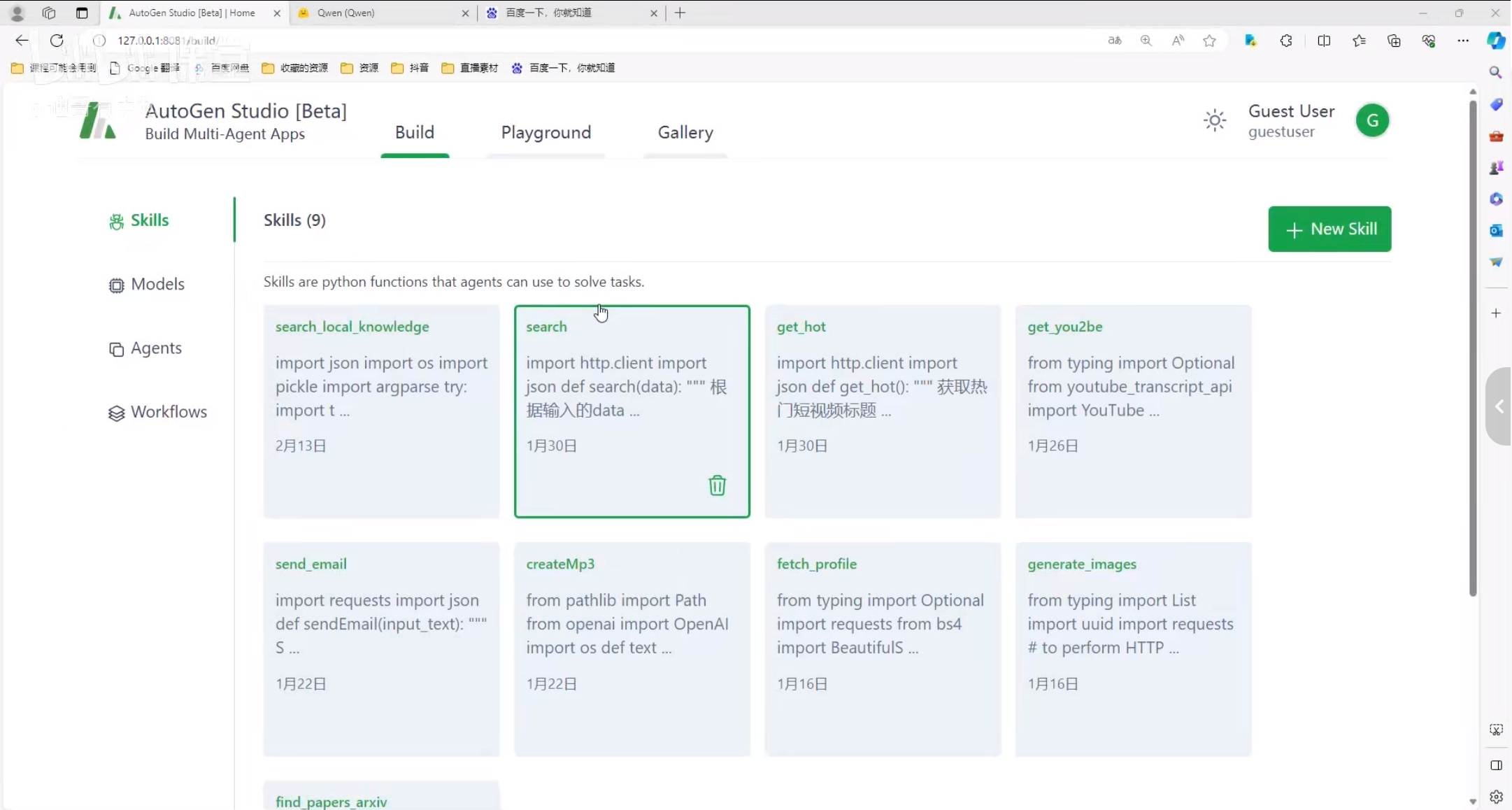Open the Workflows section in sidebar

[x=158, y=412]
